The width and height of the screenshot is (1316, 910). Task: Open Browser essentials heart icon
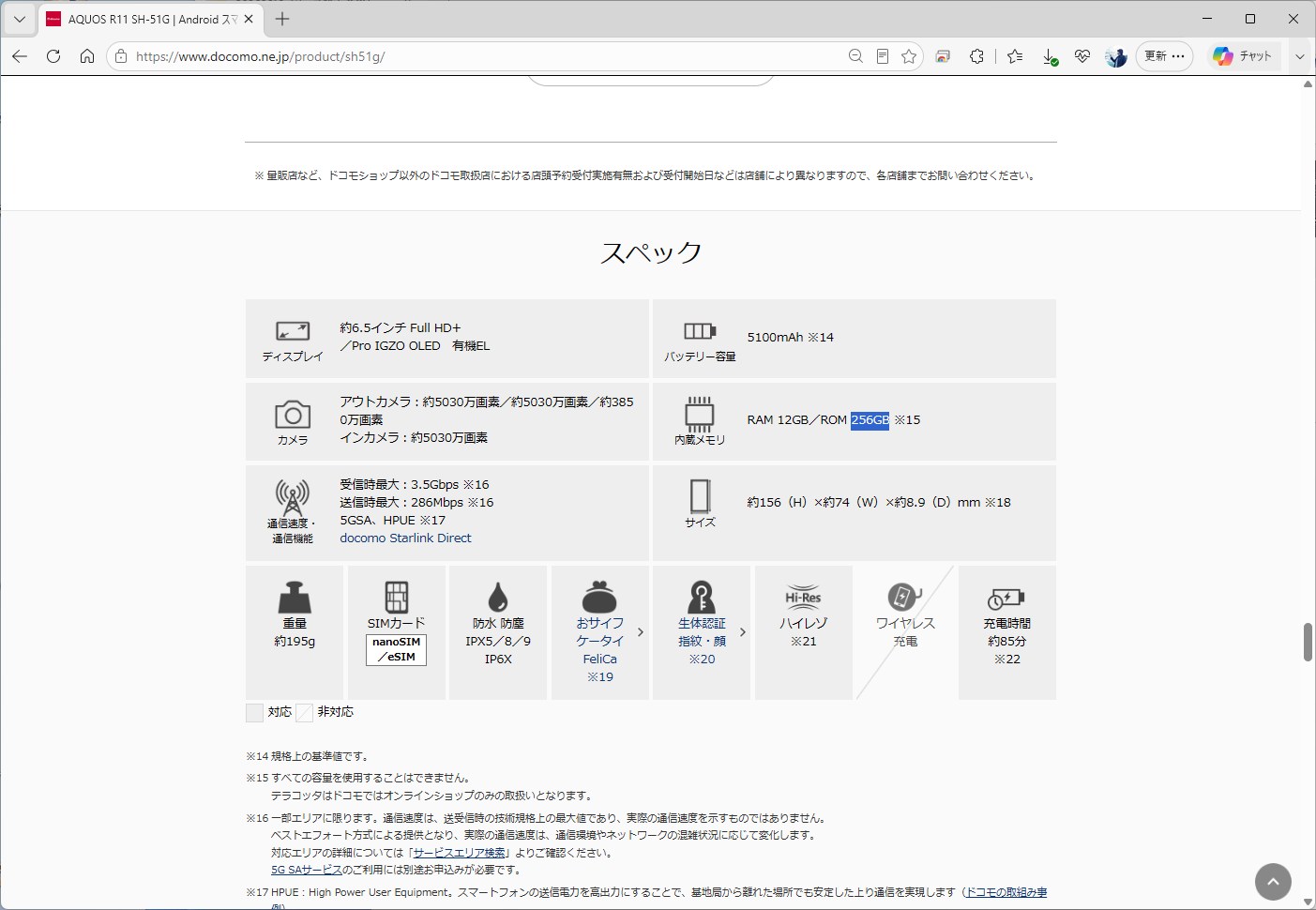[x=1082, y=56]
